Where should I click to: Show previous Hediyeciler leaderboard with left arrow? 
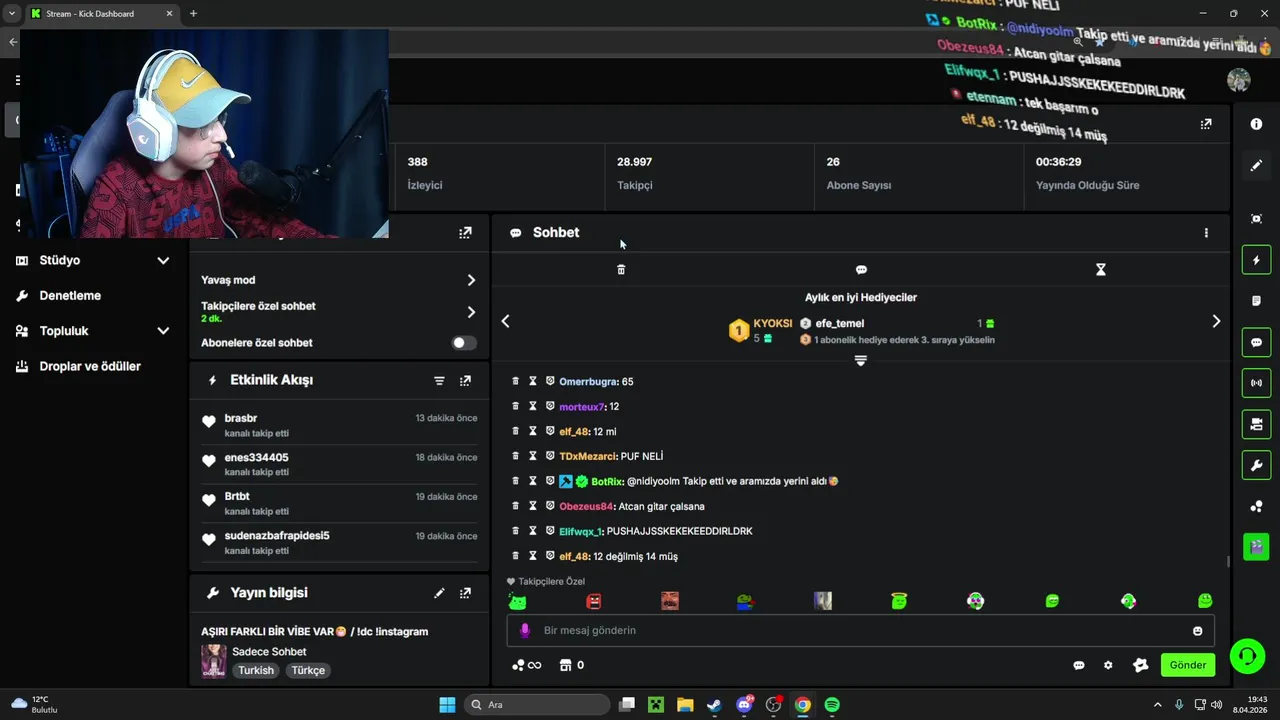coord(505,321)
